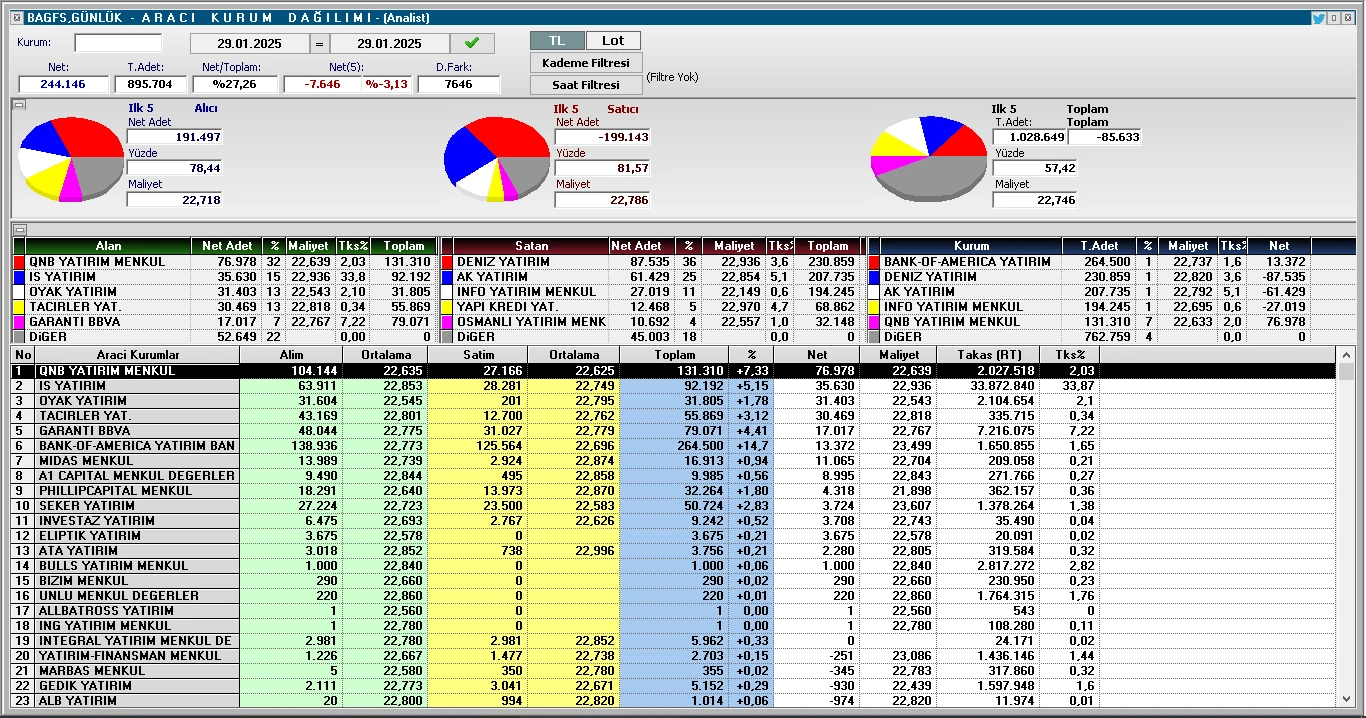The image size is (1366, 718).
Task: Click the Net value 244.146 field
Action: [x=63, y=84]
